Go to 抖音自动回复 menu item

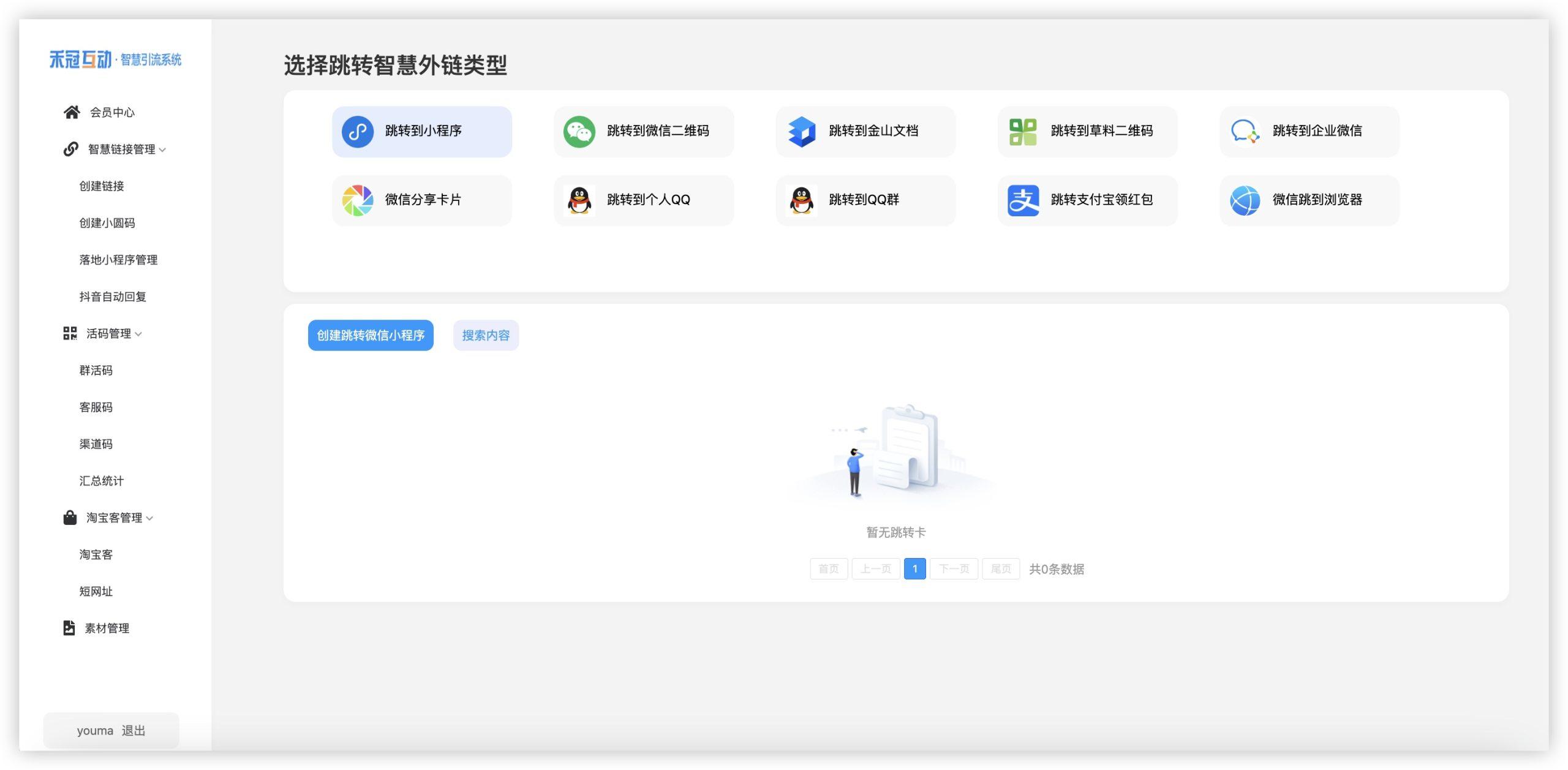coord(112,296)
